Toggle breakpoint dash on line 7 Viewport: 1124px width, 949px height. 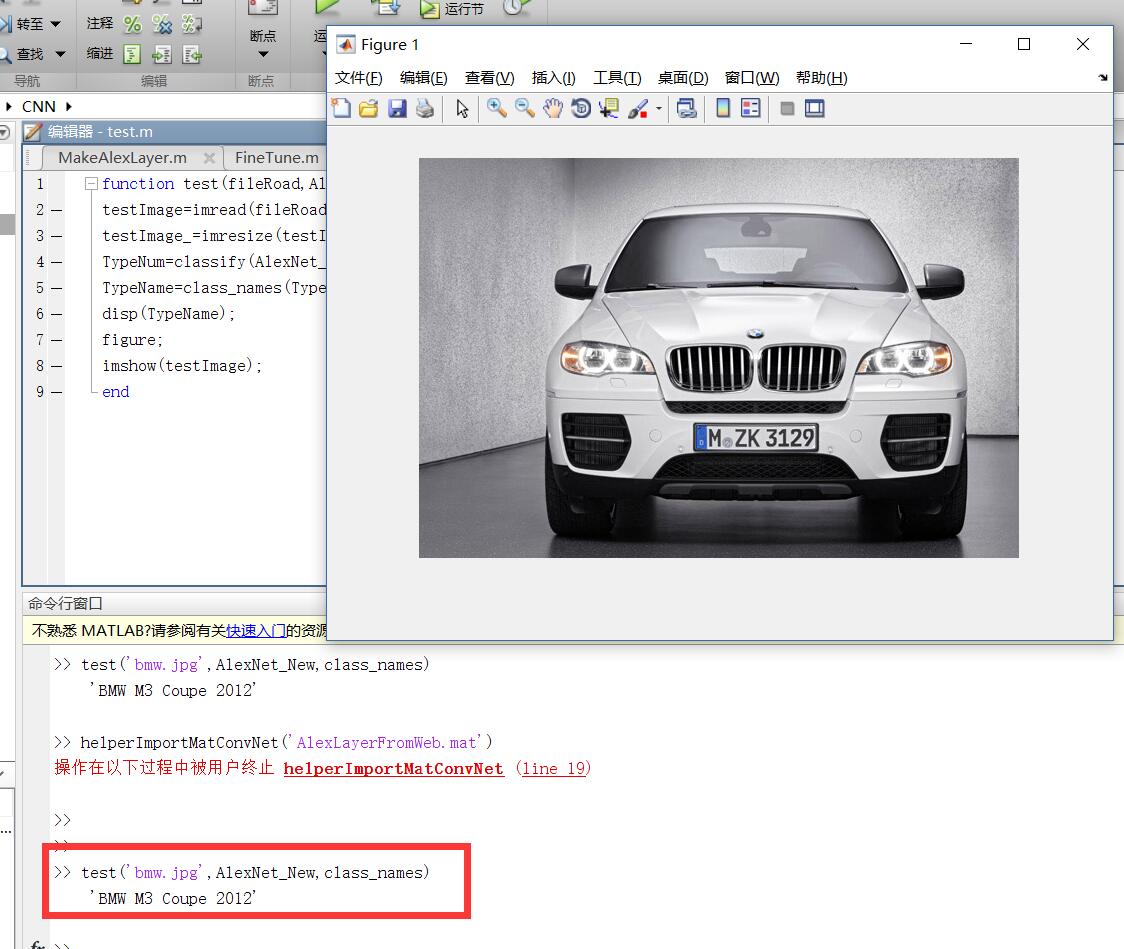click(x=57, y=340)
